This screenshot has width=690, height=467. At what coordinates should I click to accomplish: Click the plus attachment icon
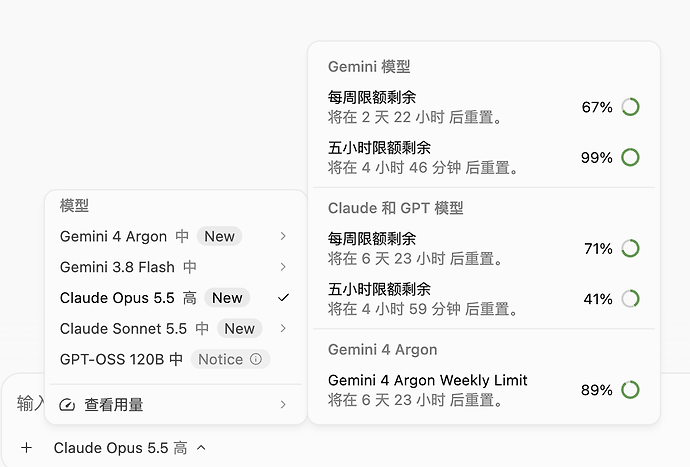coord(26,448)
